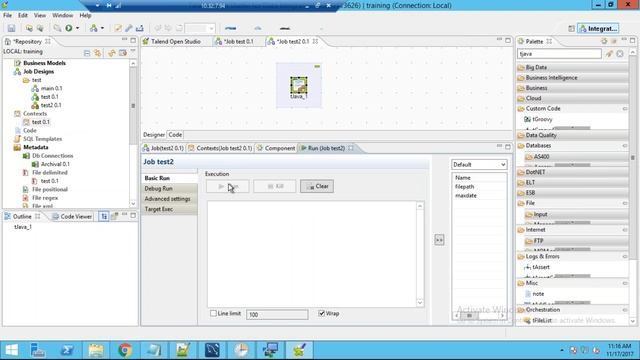Click the filter icon in the Repository toolbar

click(122, 53)
